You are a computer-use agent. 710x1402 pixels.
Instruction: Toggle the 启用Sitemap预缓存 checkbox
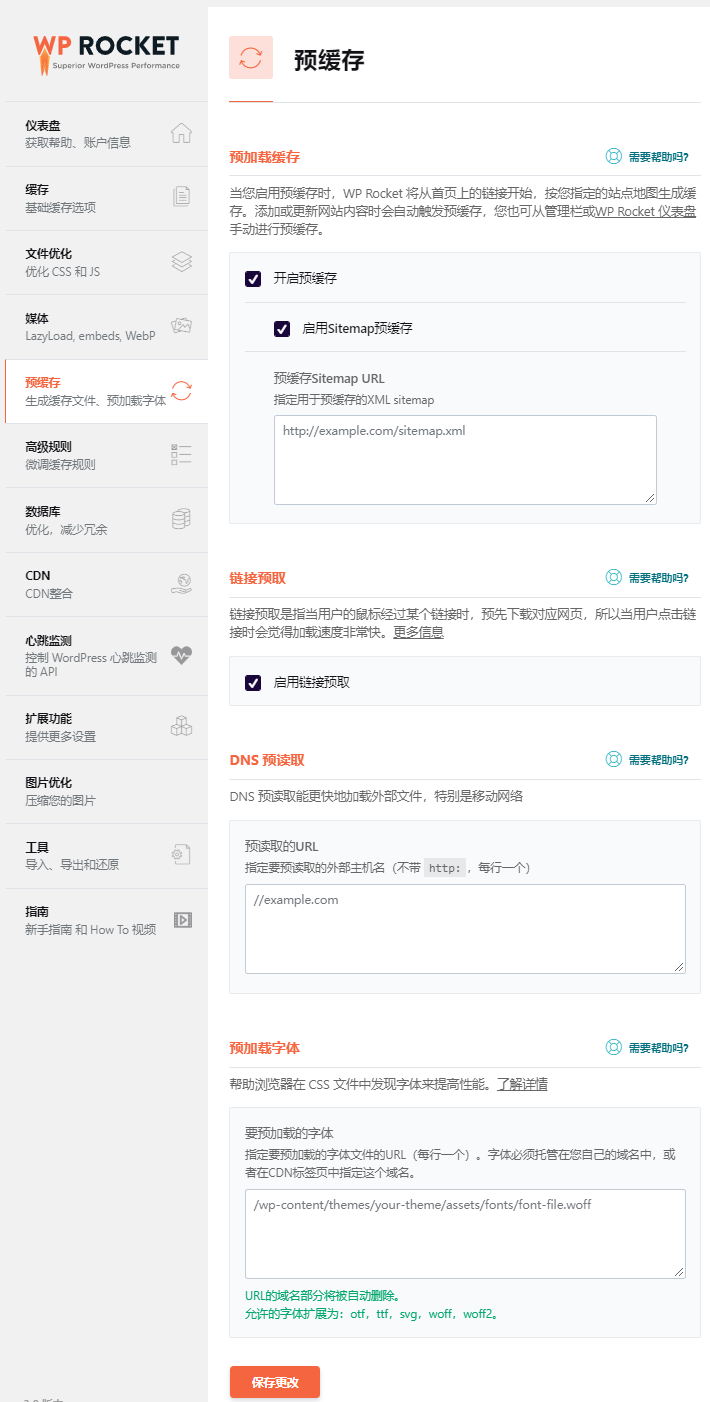click(282, 328)
